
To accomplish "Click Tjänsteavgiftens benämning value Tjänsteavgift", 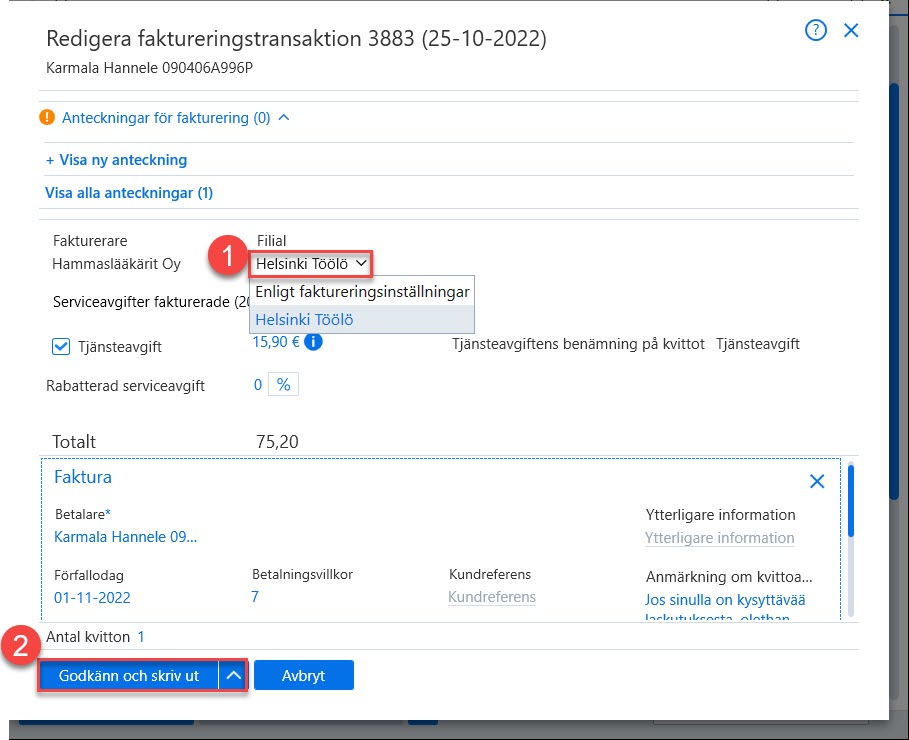I will 758,344.
